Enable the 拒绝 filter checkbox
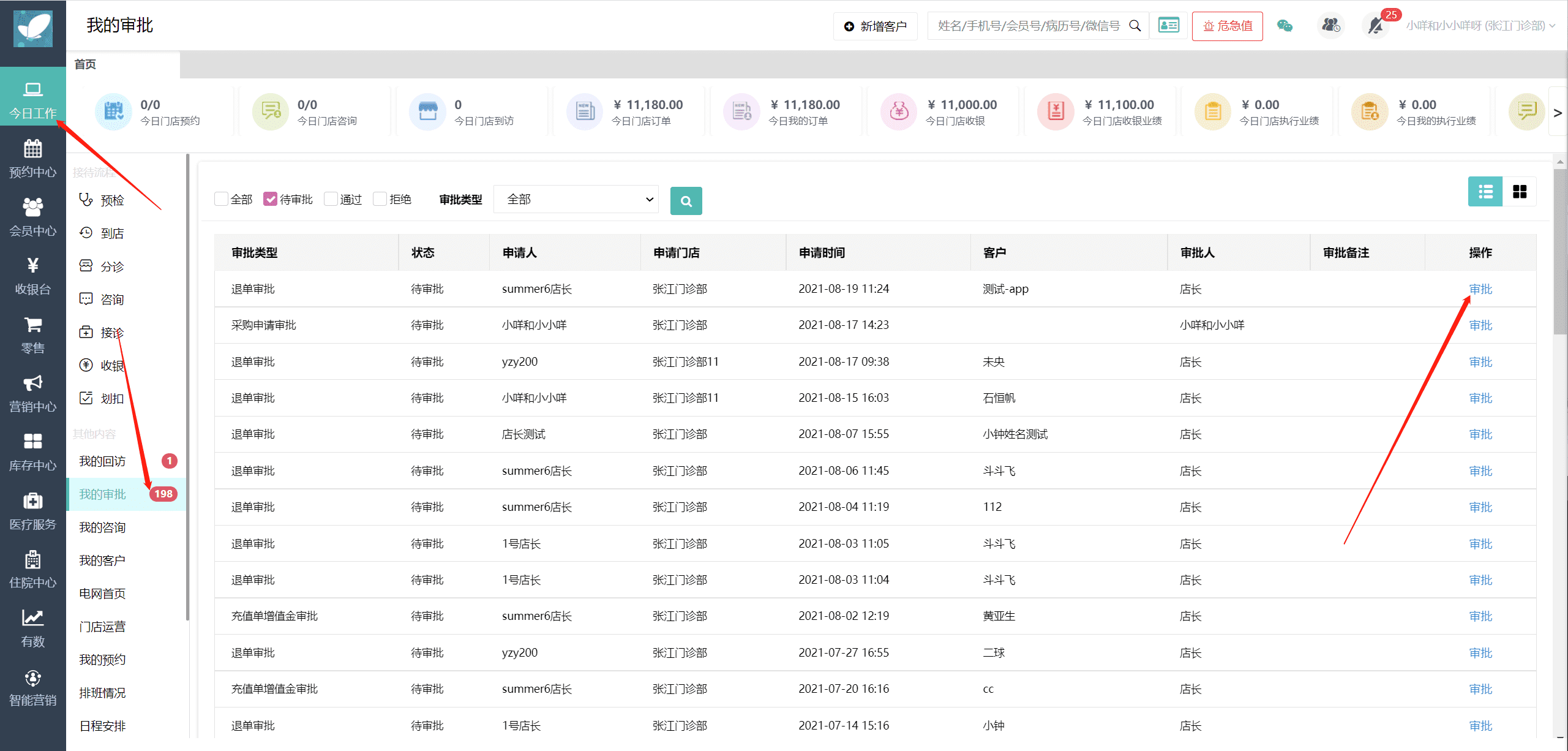Viewport: 1568px width, 751px height. click(x=380, y=199)
